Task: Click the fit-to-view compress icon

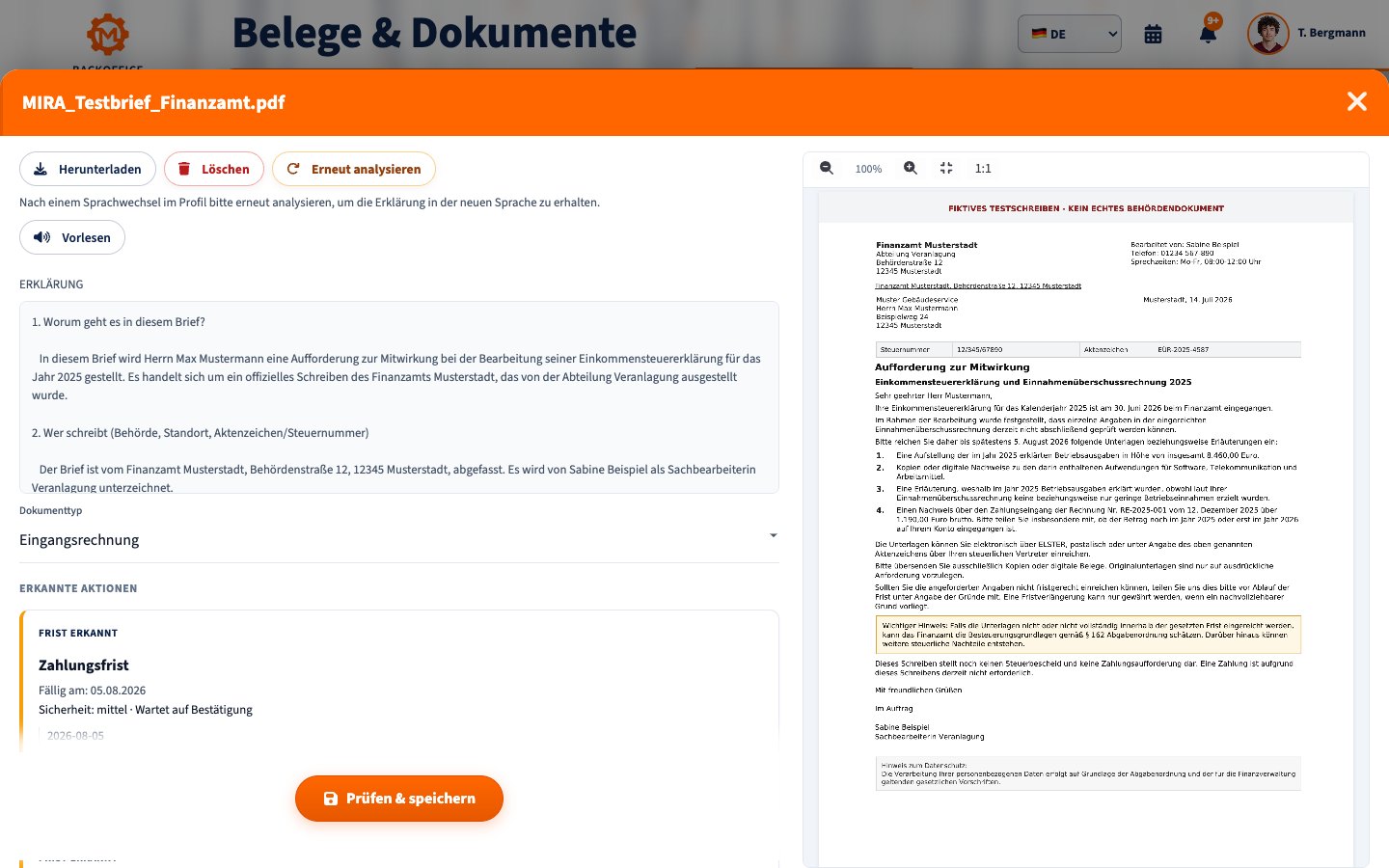Action: (x=946, y=168)
